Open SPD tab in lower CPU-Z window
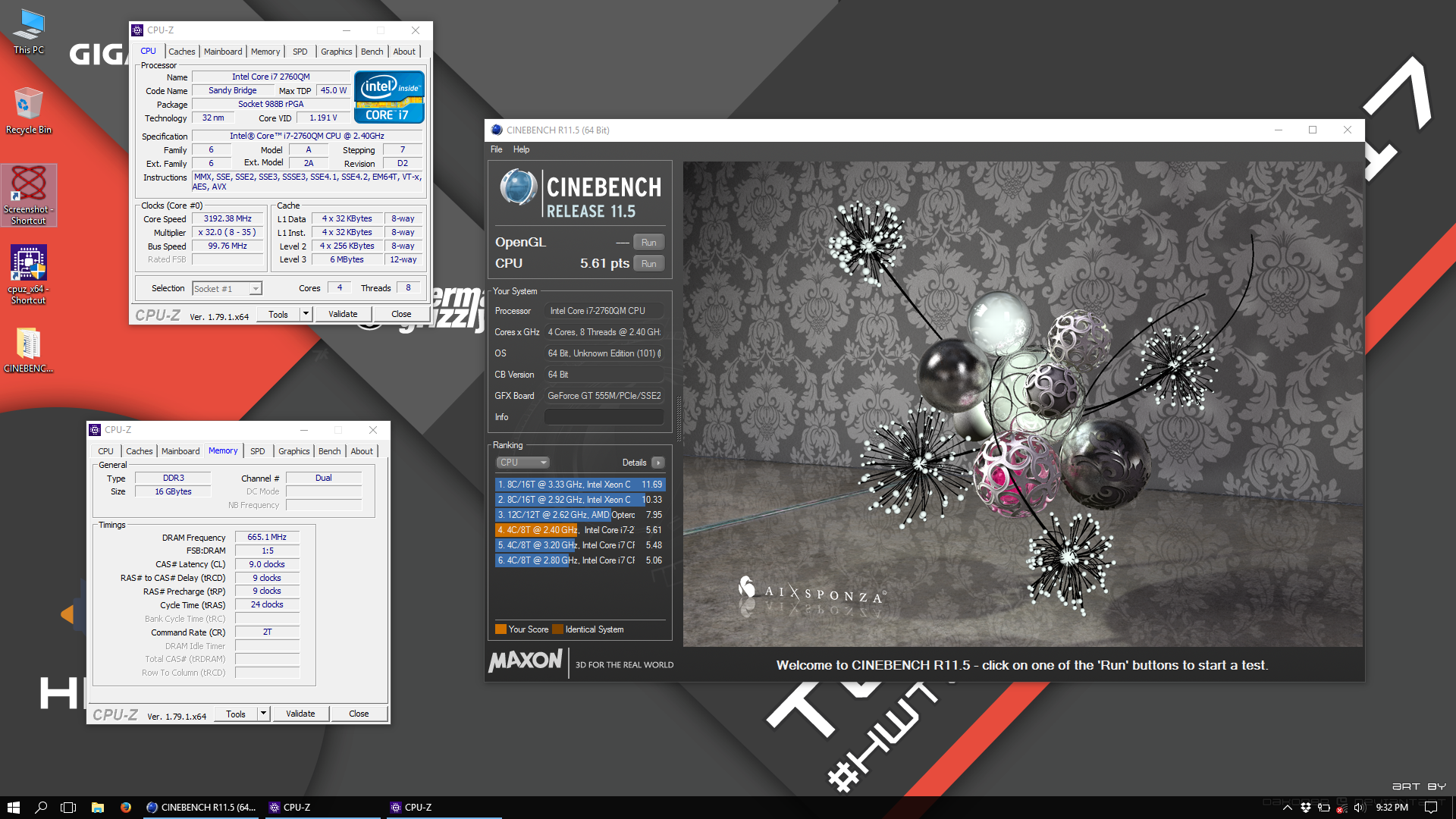Viewport: 1456px width, 819px height. click(258, 451)
